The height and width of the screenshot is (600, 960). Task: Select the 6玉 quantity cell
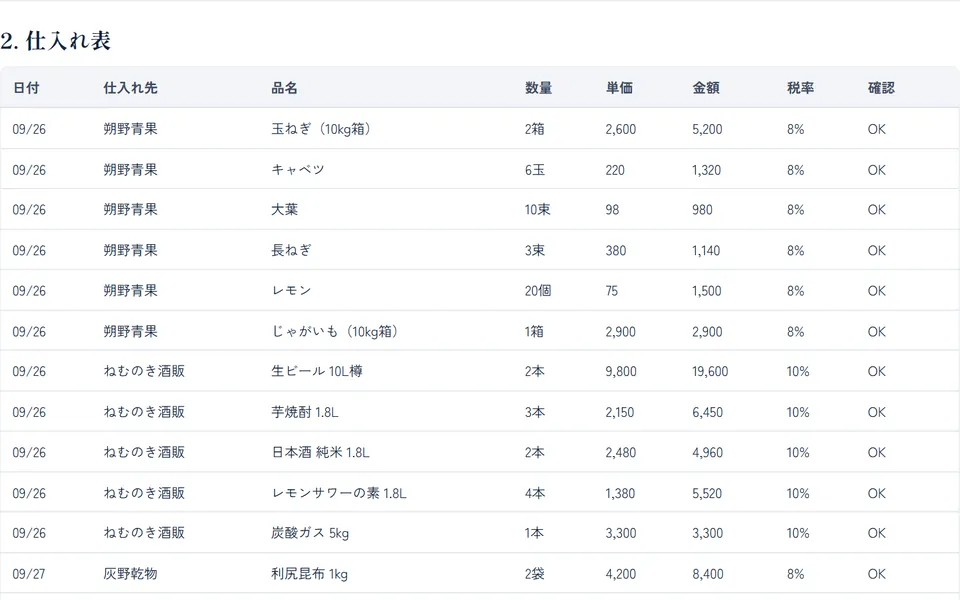(534, 170)
